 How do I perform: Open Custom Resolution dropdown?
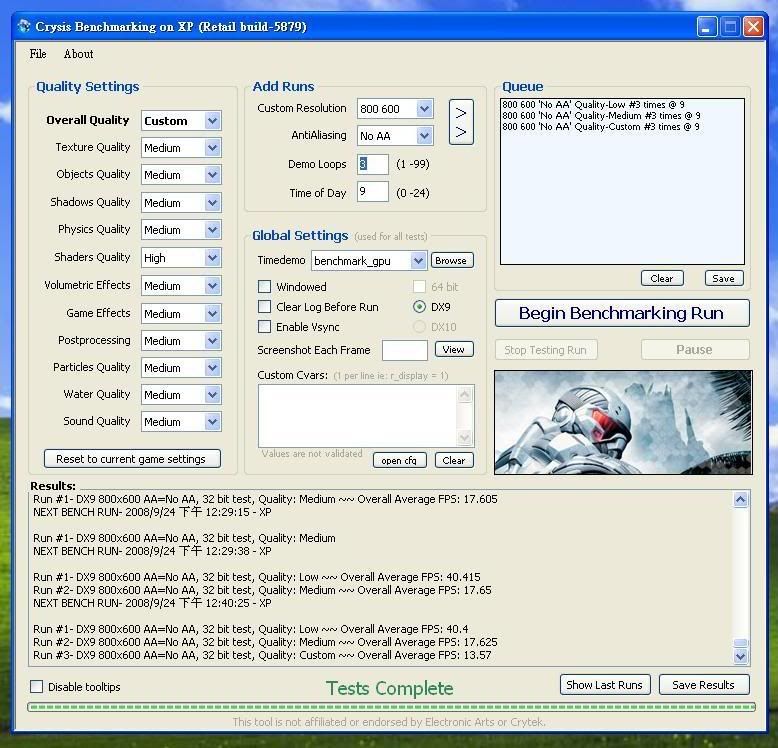[424, 109]
